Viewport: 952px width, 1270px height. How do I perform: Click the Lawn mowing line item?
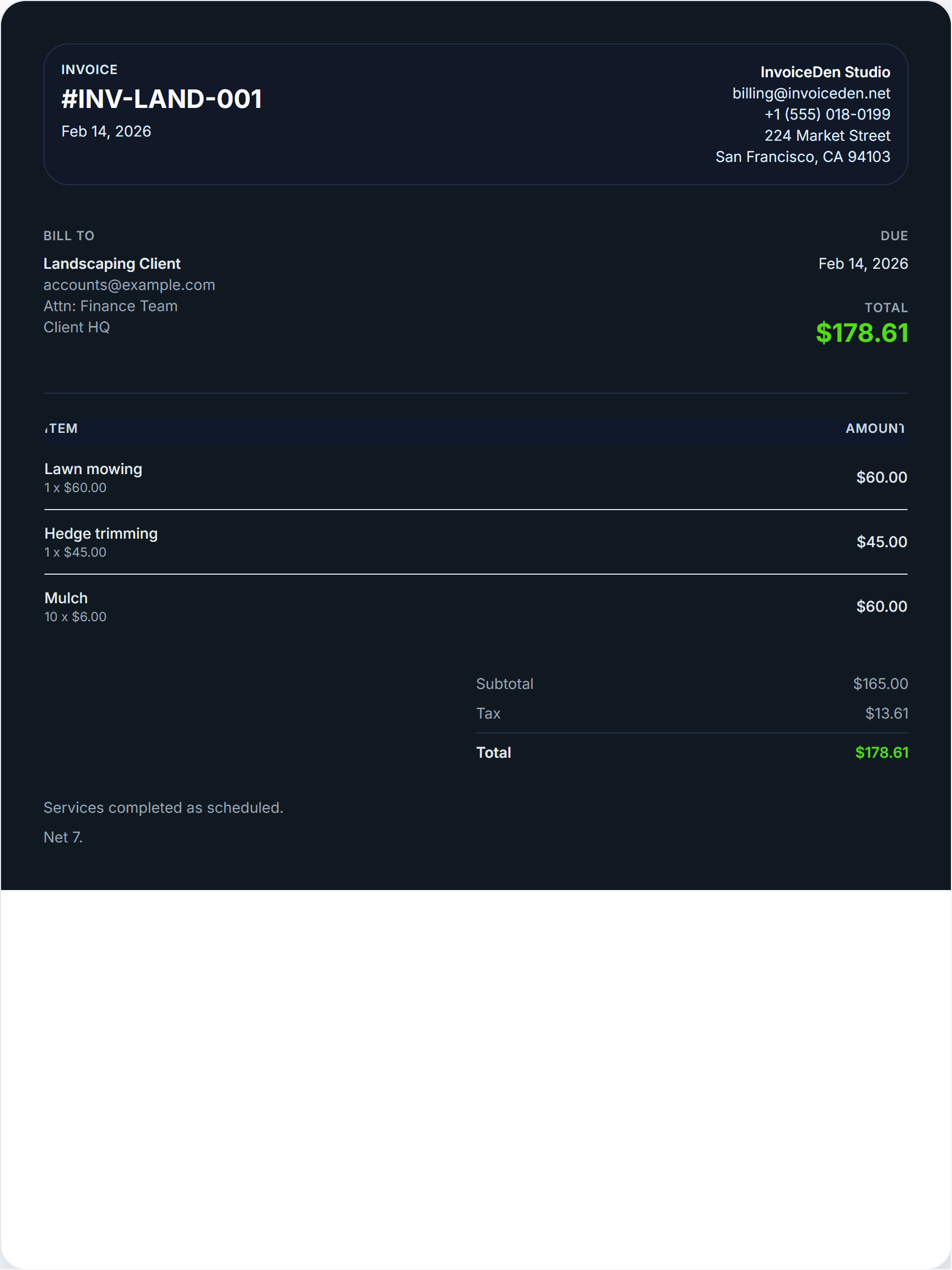click(x=93, y=469)
